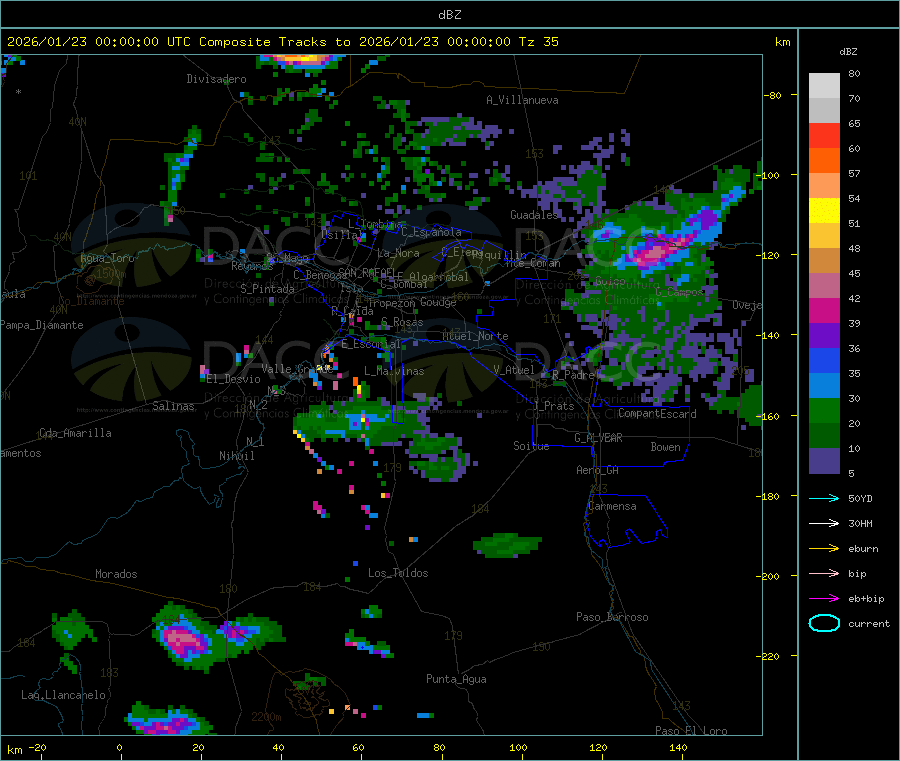Click the yellow eburn arrow legend icon
The height and width of the screenshot is (761, 900).
824,549
